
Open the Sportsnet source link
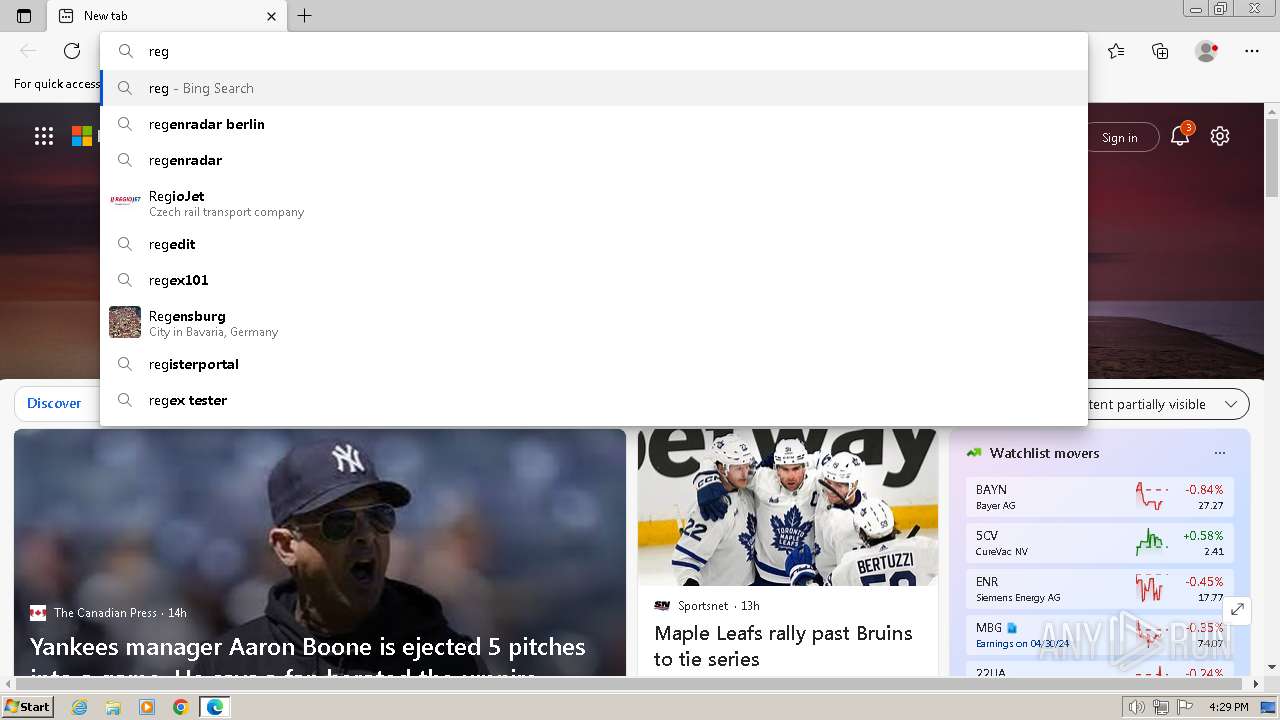coord(703,606)
